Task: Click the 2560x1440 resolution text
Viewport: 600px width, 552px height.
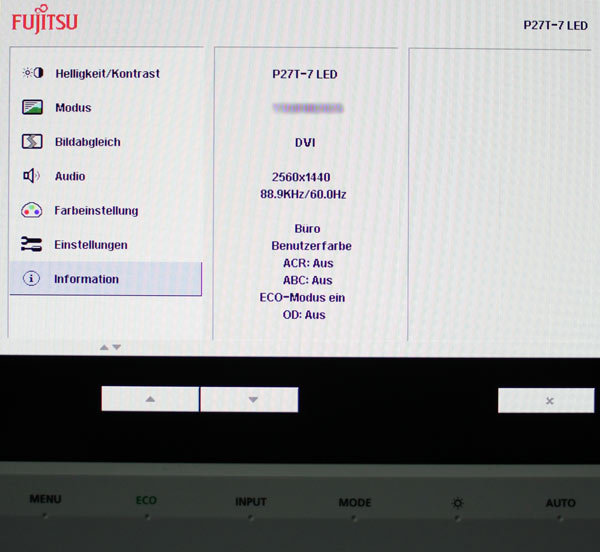Action: [x=301, y=177]
